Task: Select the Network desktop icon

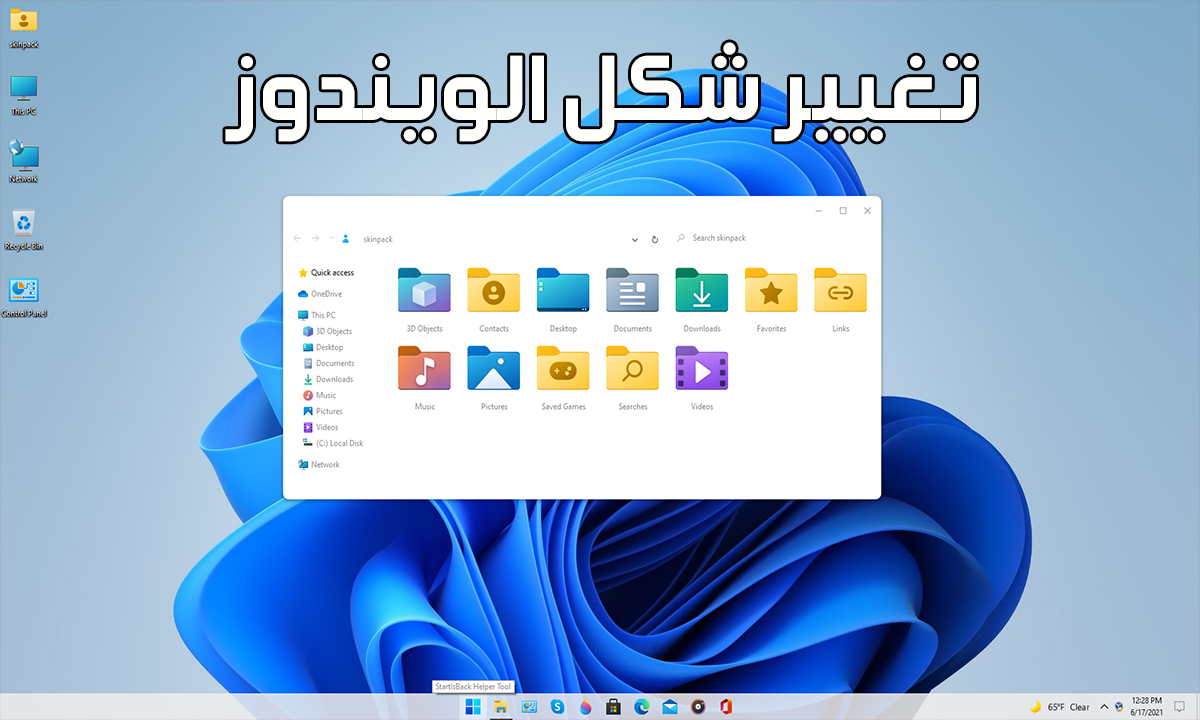Action: click(x=24, y=161)
